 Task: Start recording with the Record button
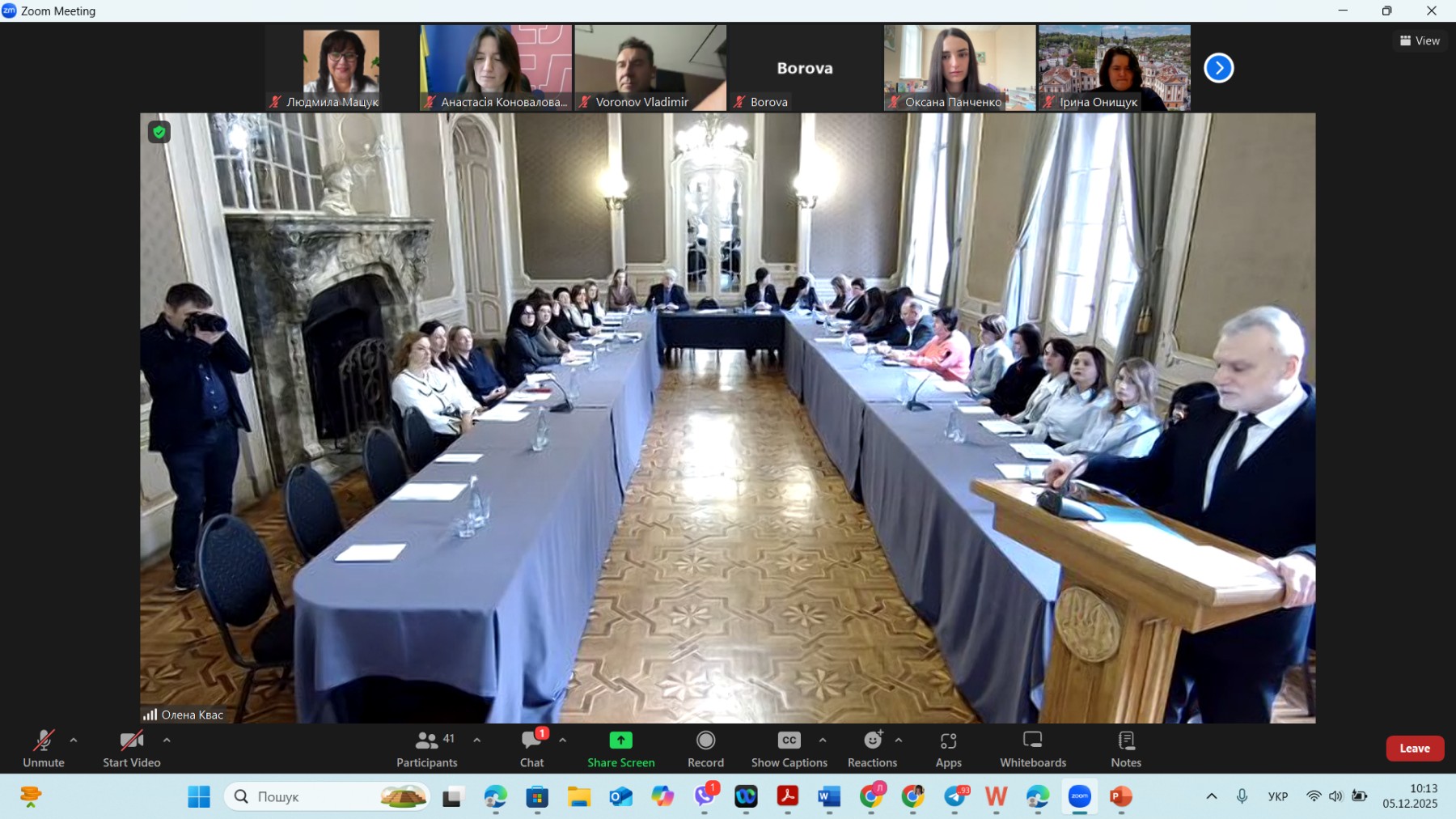click(x=705, y=749)
